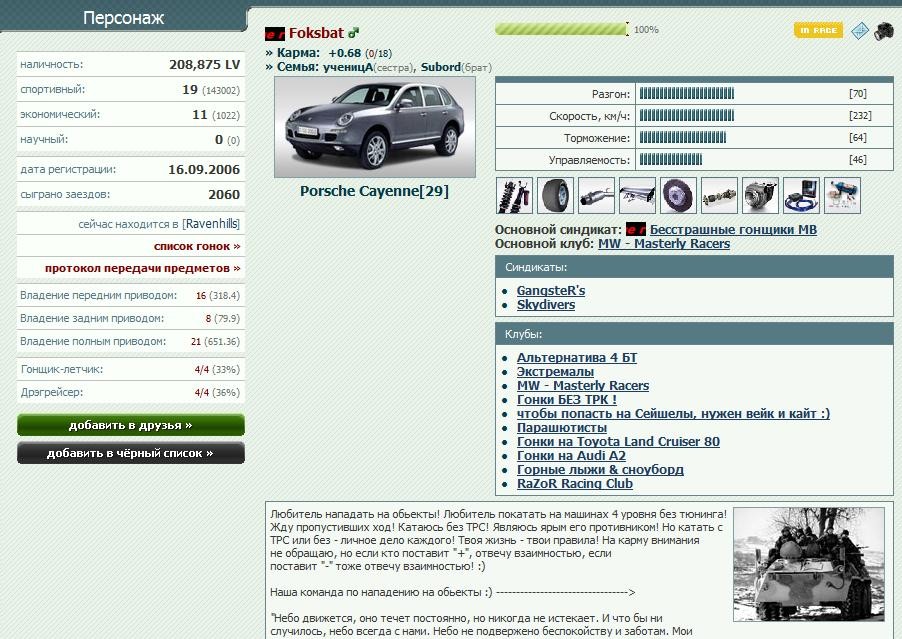Image resolution: width=902 pixels, height=639 pixels.
Task: Click the suspension coilover upgrade icon
Action: click(x=514, y=196)
